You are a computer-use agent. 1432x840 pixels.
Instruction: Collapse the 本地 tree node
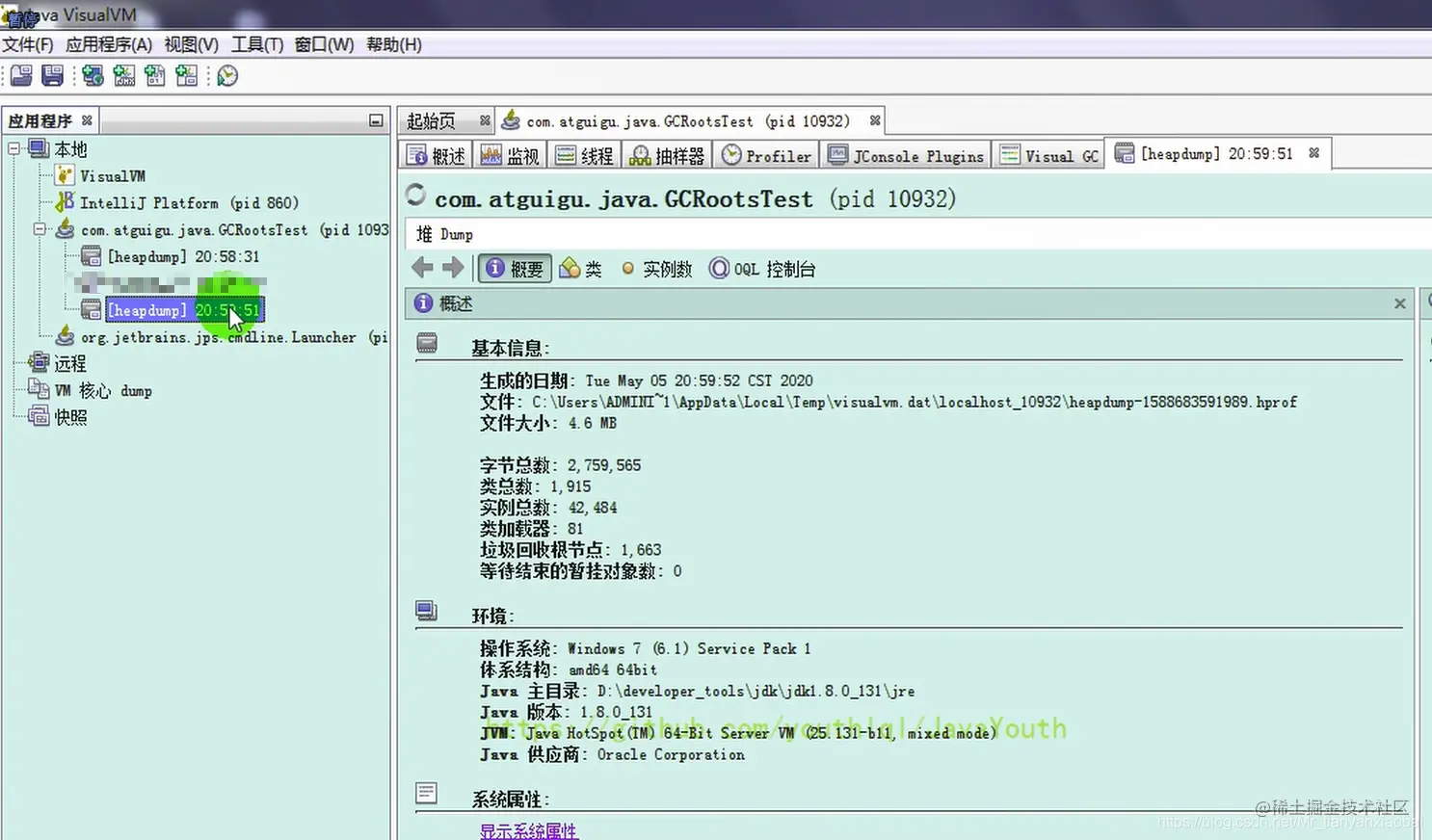[x=14, y=148]
